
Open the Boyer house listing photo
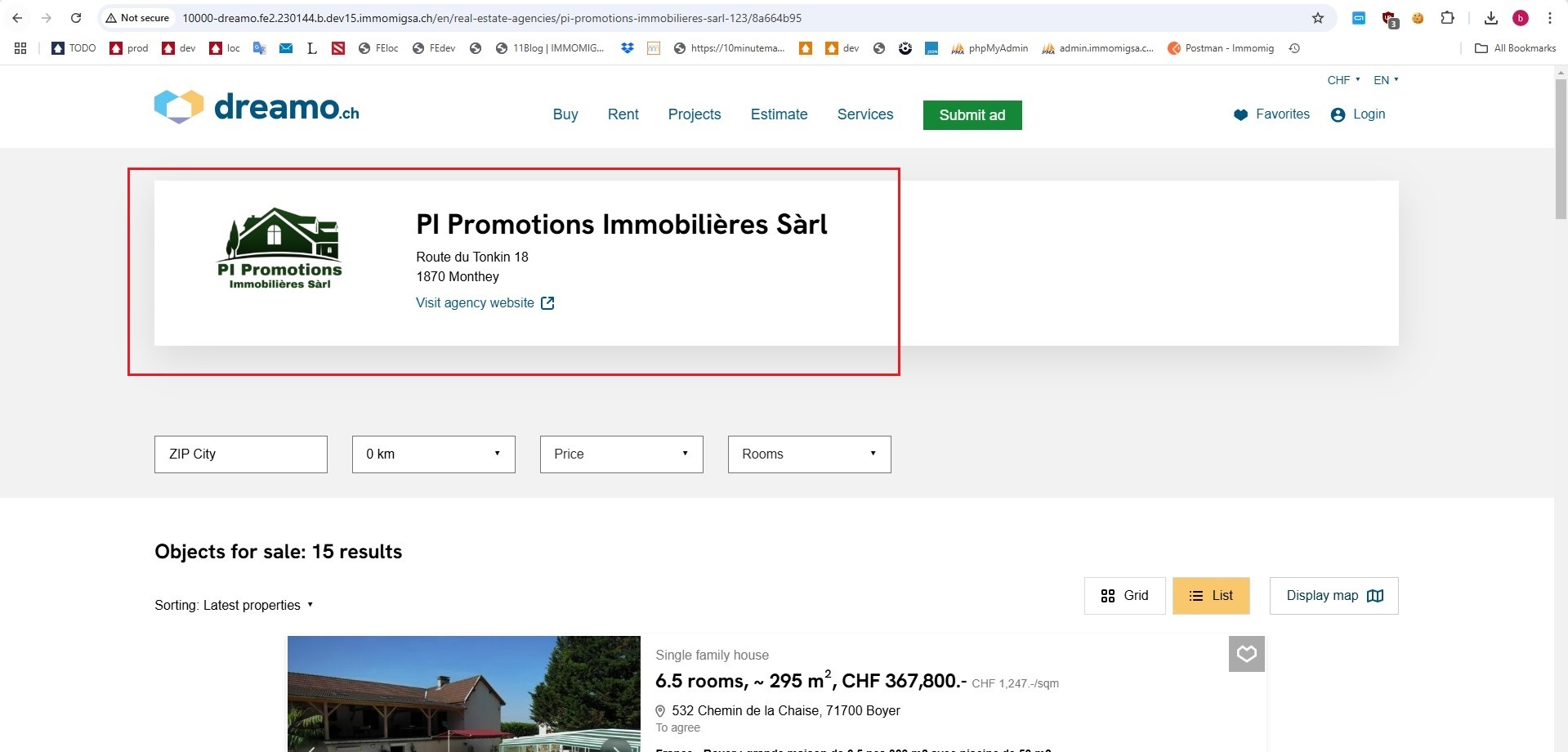[464, 694]
